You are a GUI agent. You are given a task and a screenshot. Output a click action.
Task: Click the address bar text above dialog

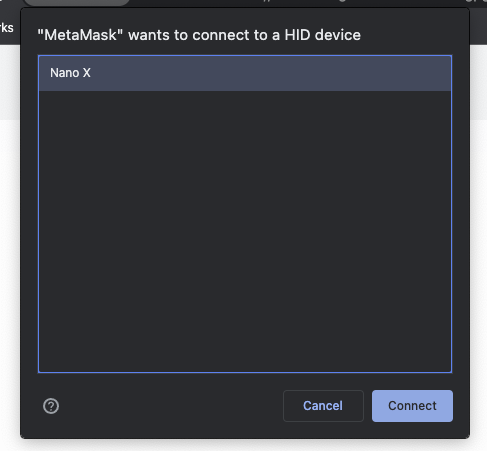point(303,1)
